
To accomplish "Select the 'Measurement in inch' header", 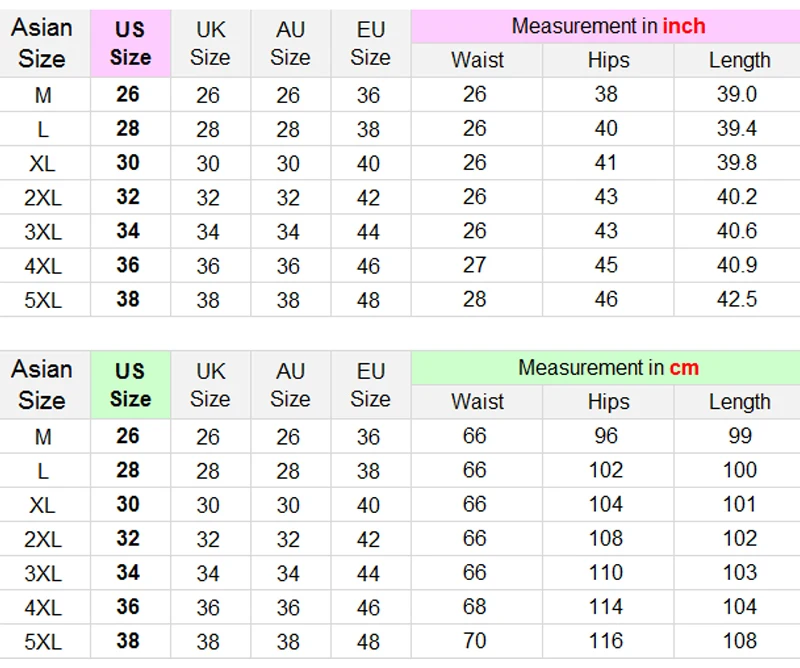I will tap(608, 26).
